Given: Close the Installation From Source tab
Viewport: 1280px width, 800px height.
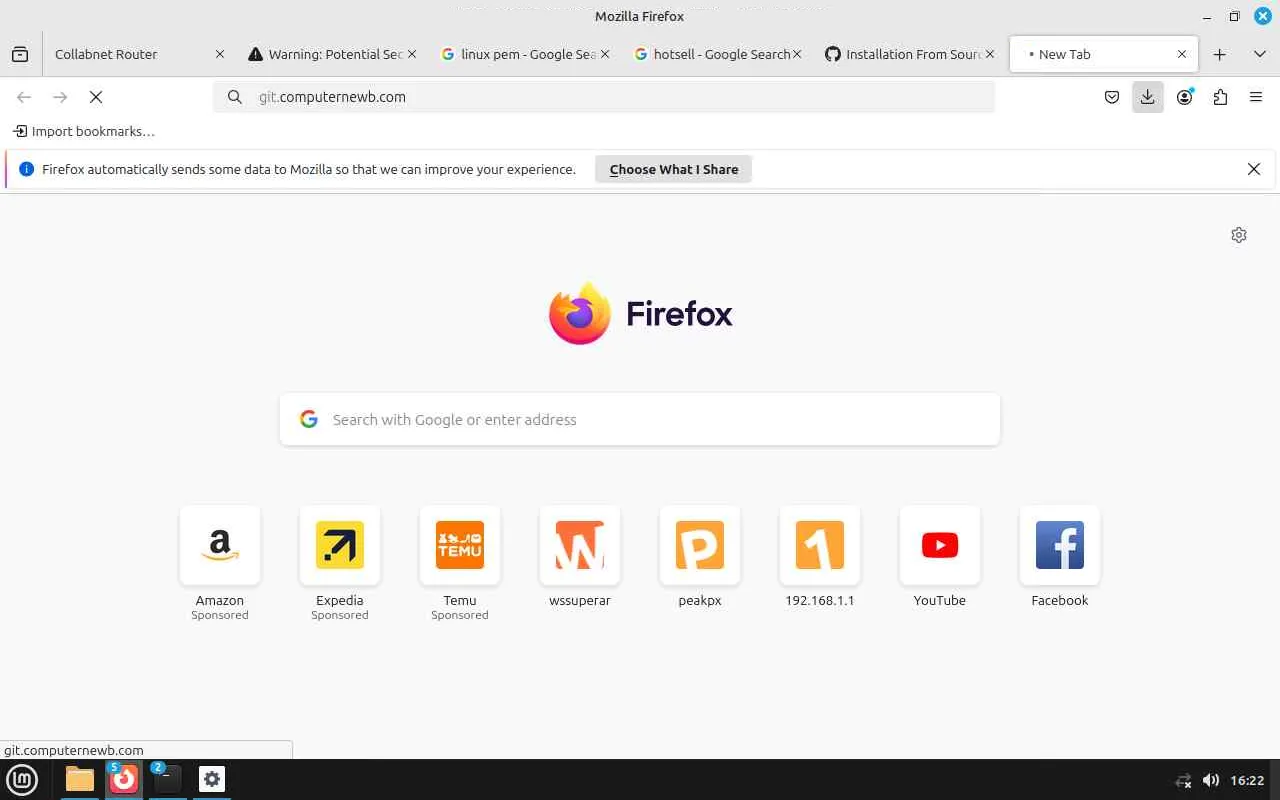Looking at the screenshot, I should pyautogui.click(x=990, y=54).
